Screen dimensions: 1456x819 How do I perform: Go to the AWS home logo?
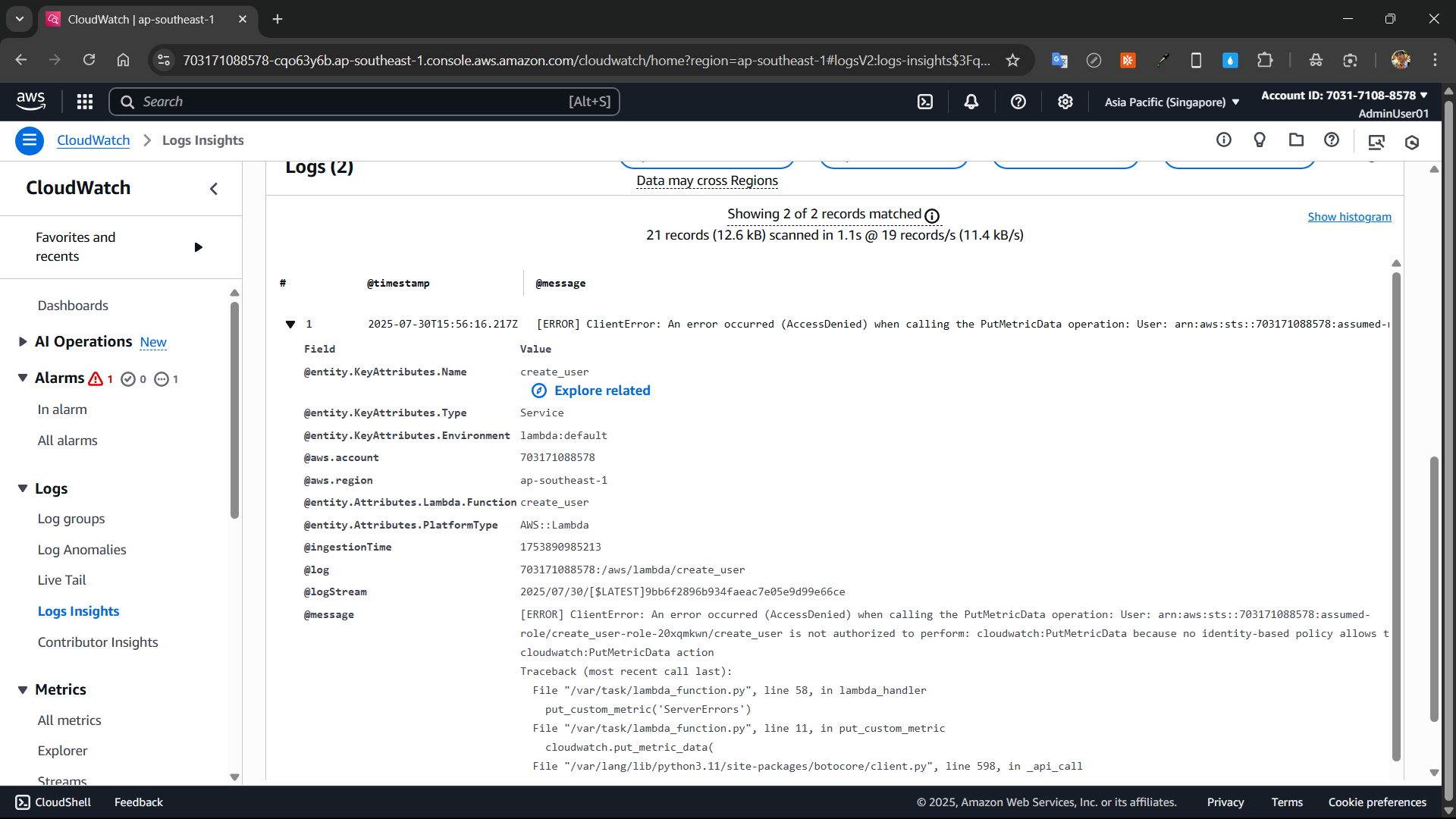pos(30,100)
